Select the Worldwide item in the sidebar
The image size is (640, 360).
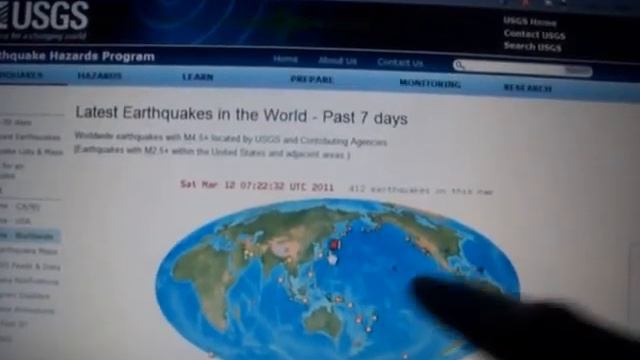(29, 236)
